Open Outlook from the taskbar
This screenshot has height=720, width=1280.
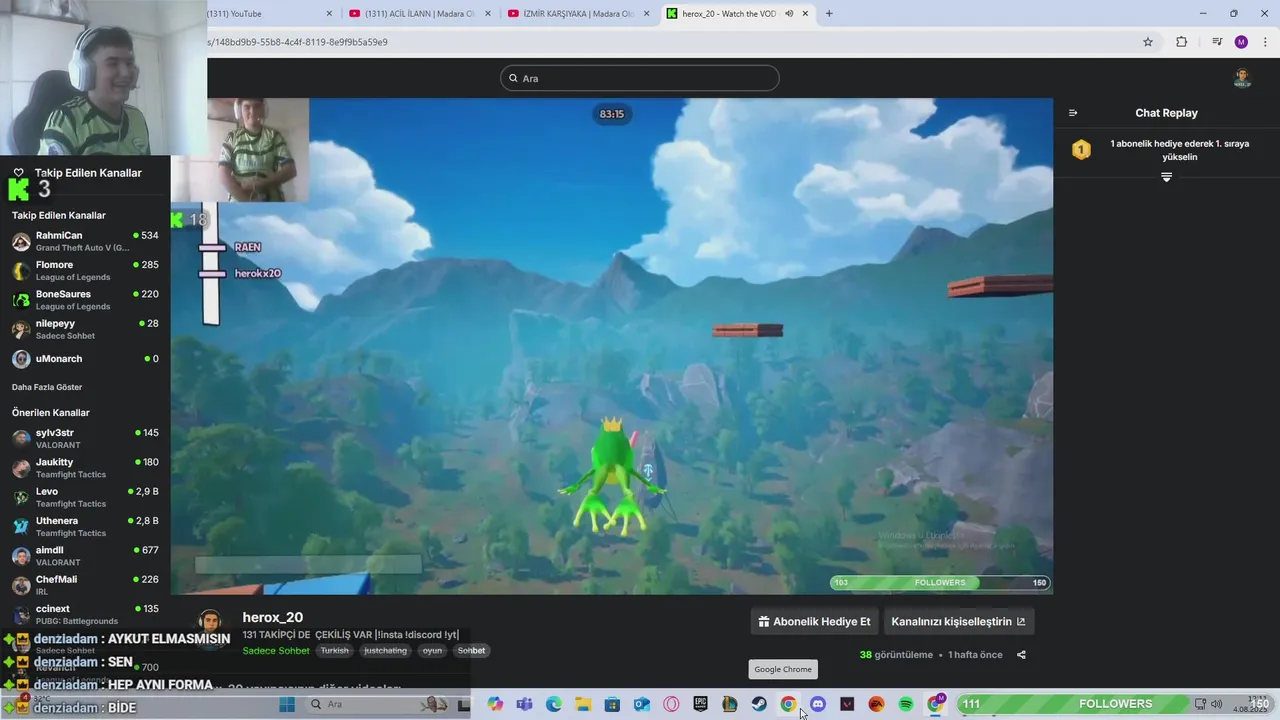641,705
